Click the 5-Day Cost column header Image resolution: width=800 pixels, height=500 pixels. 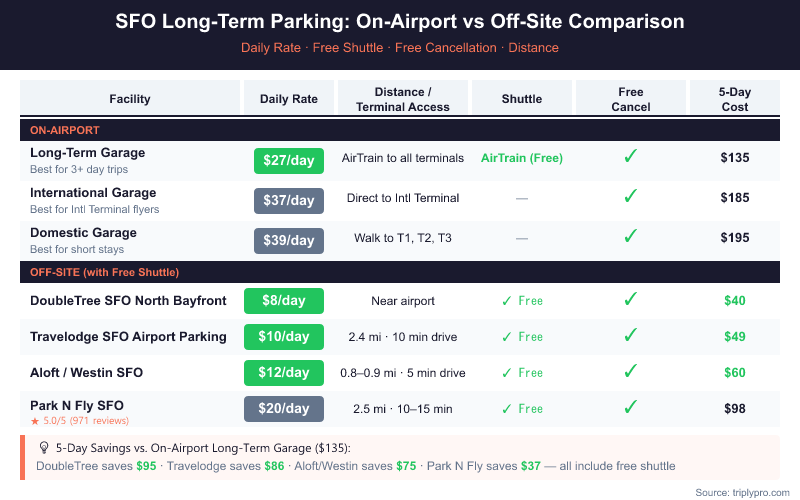(734, 99)
